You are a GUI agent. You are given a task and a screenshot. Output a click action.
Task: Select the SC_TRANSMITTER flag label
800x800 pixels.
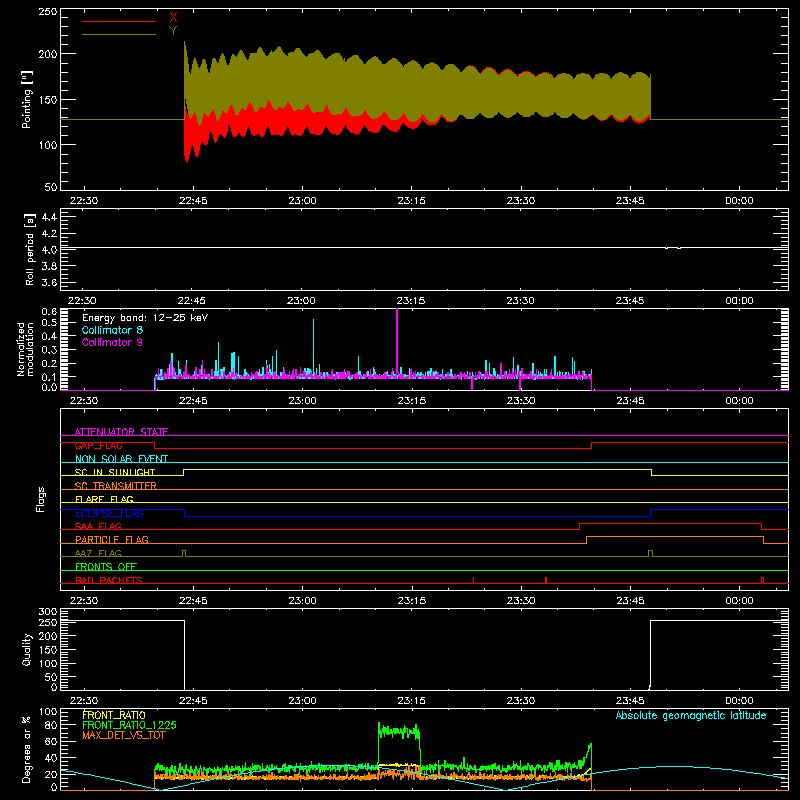coord(116,486)
